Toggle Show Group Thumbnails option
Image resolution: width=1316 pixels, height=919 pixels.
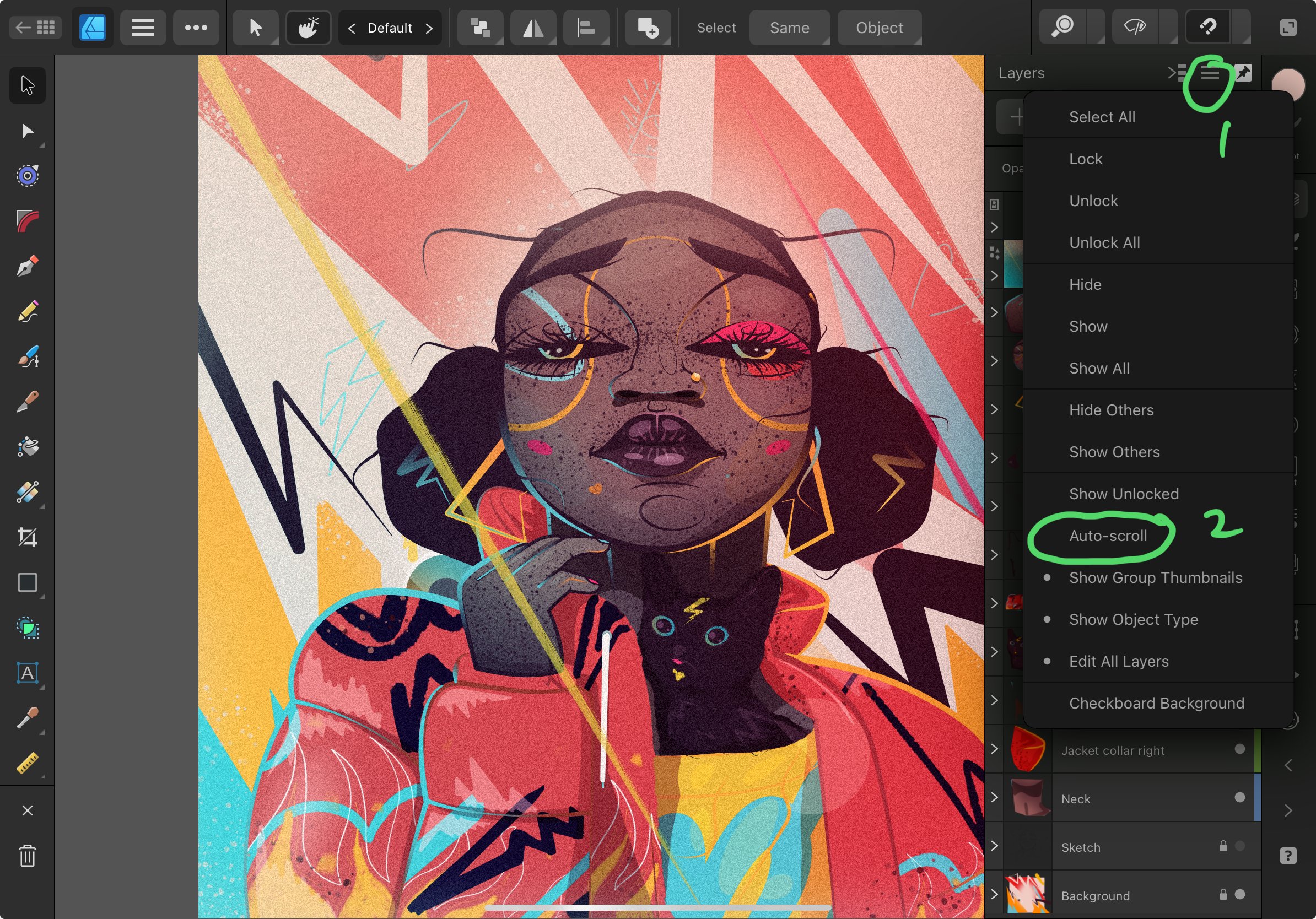[1158, 577]
